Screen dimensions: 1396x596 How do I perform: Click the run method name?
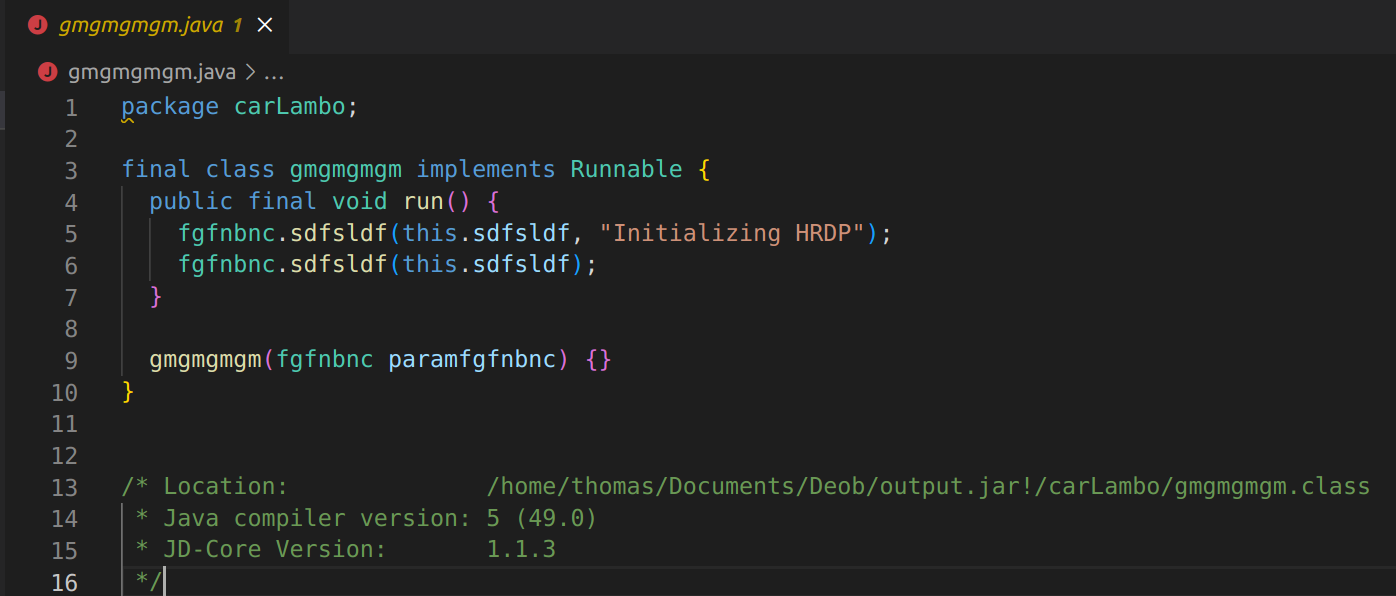pyautogui.click(x=423, y=201)
